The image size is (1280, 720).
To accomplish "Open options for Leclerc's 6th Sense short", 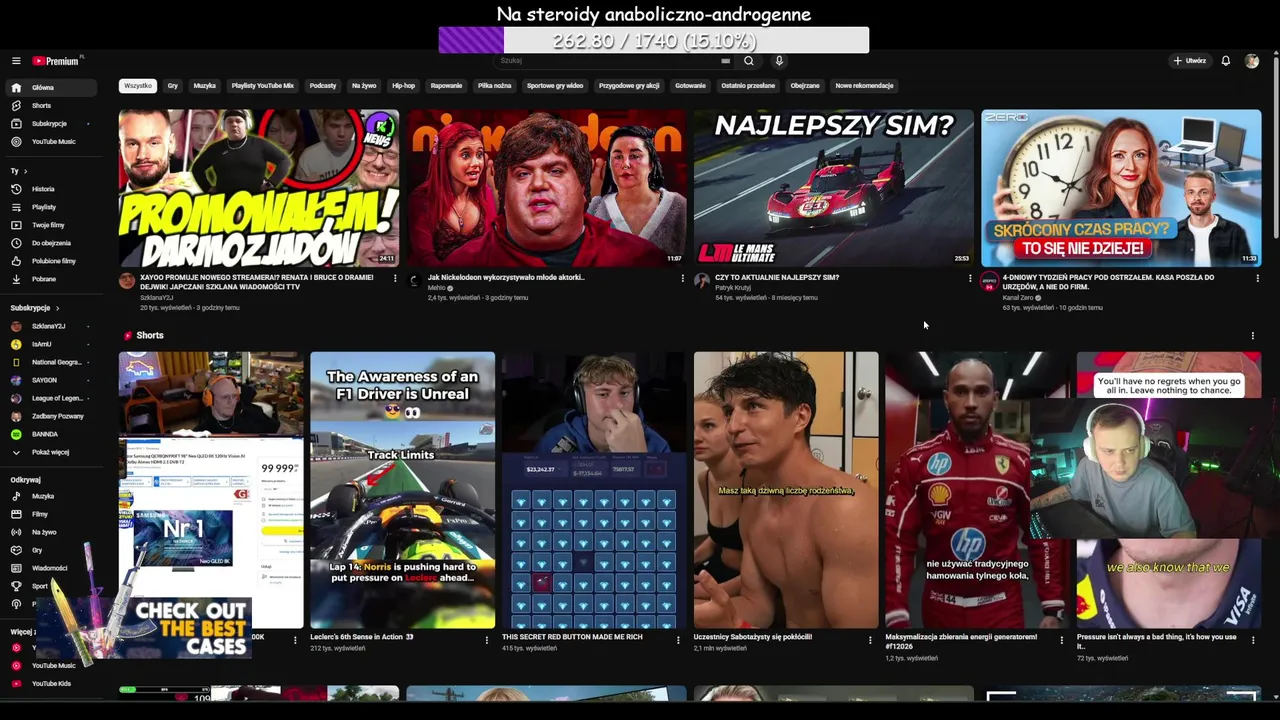I will pyautogui.click(x=487, y=639).
